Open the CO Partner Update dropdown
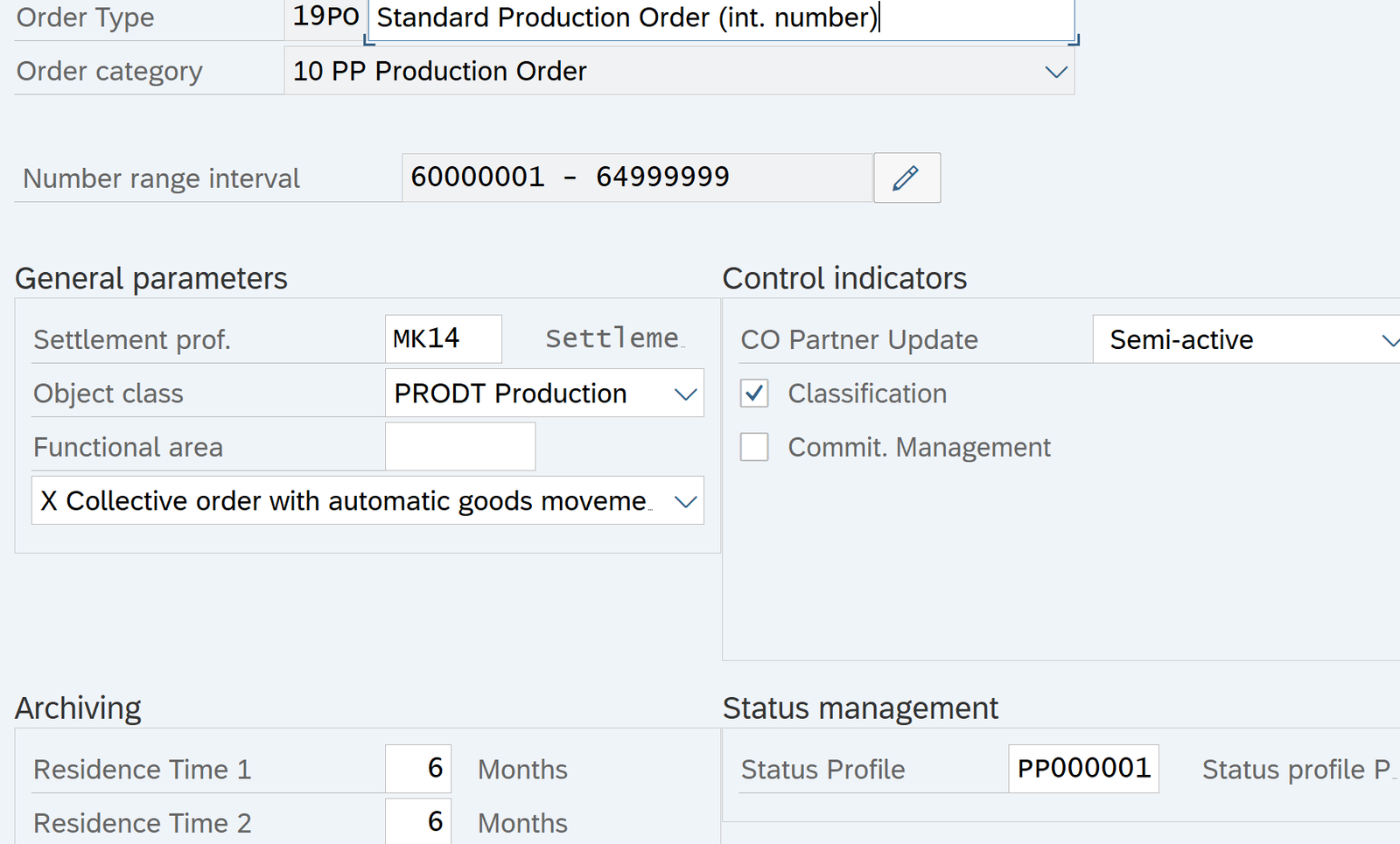This screenshot has height=844, width=1400. click(1389, 340)
